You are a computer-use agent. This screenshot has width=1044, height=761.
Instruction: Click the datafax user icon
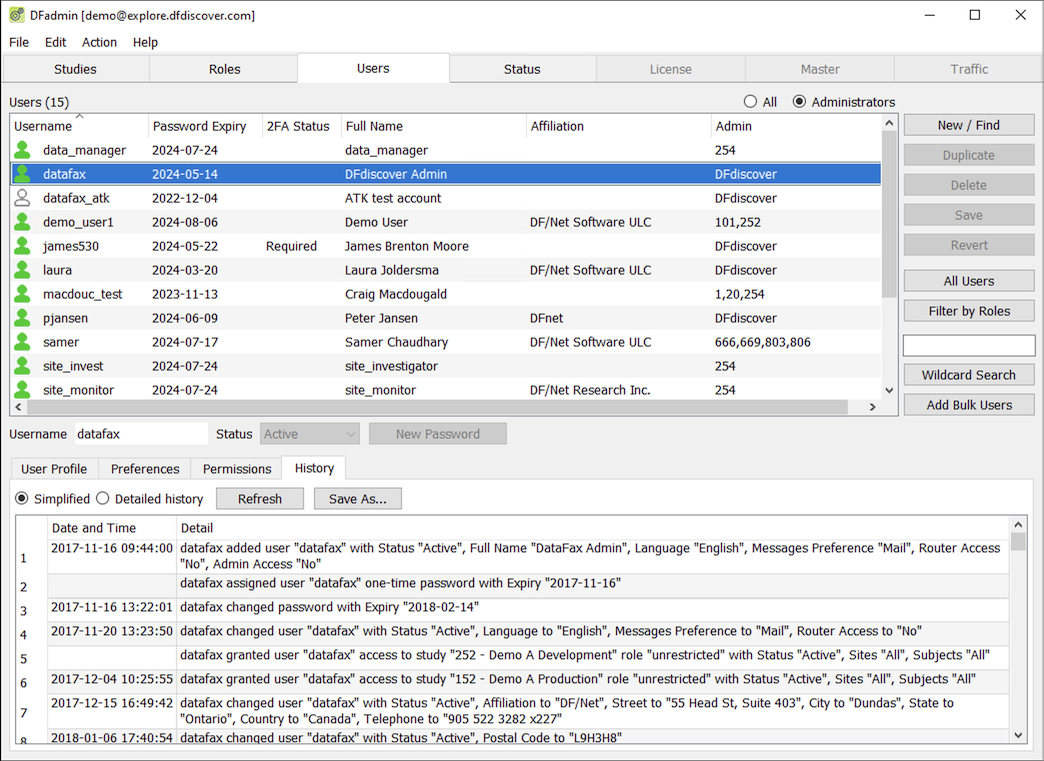[23, 174]
